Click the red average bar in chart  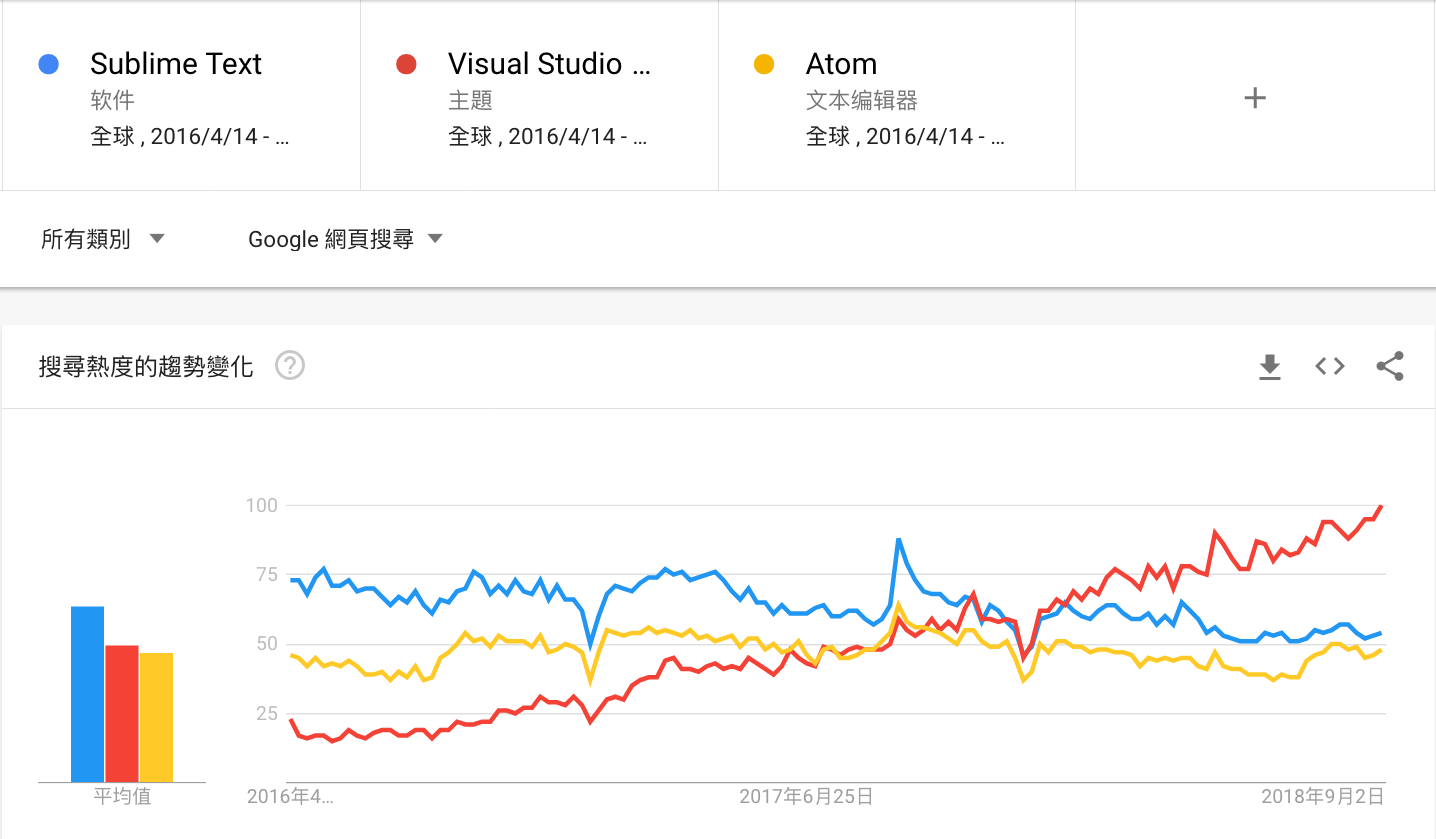(x=122, y=713)
